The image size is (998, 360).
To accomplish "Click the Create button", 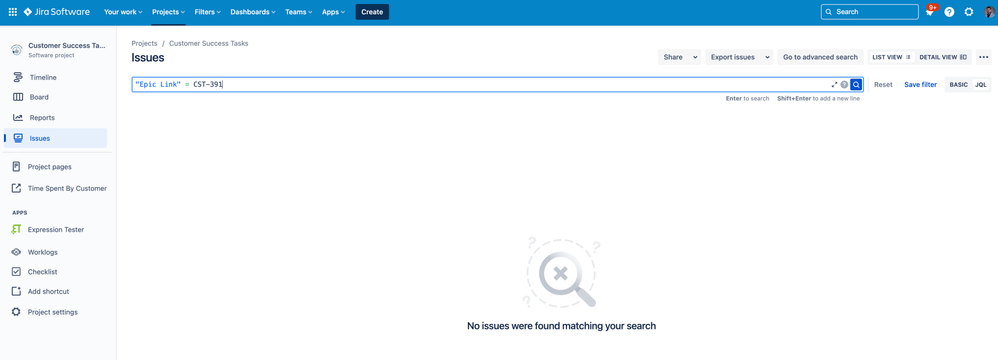I will 372,12.
